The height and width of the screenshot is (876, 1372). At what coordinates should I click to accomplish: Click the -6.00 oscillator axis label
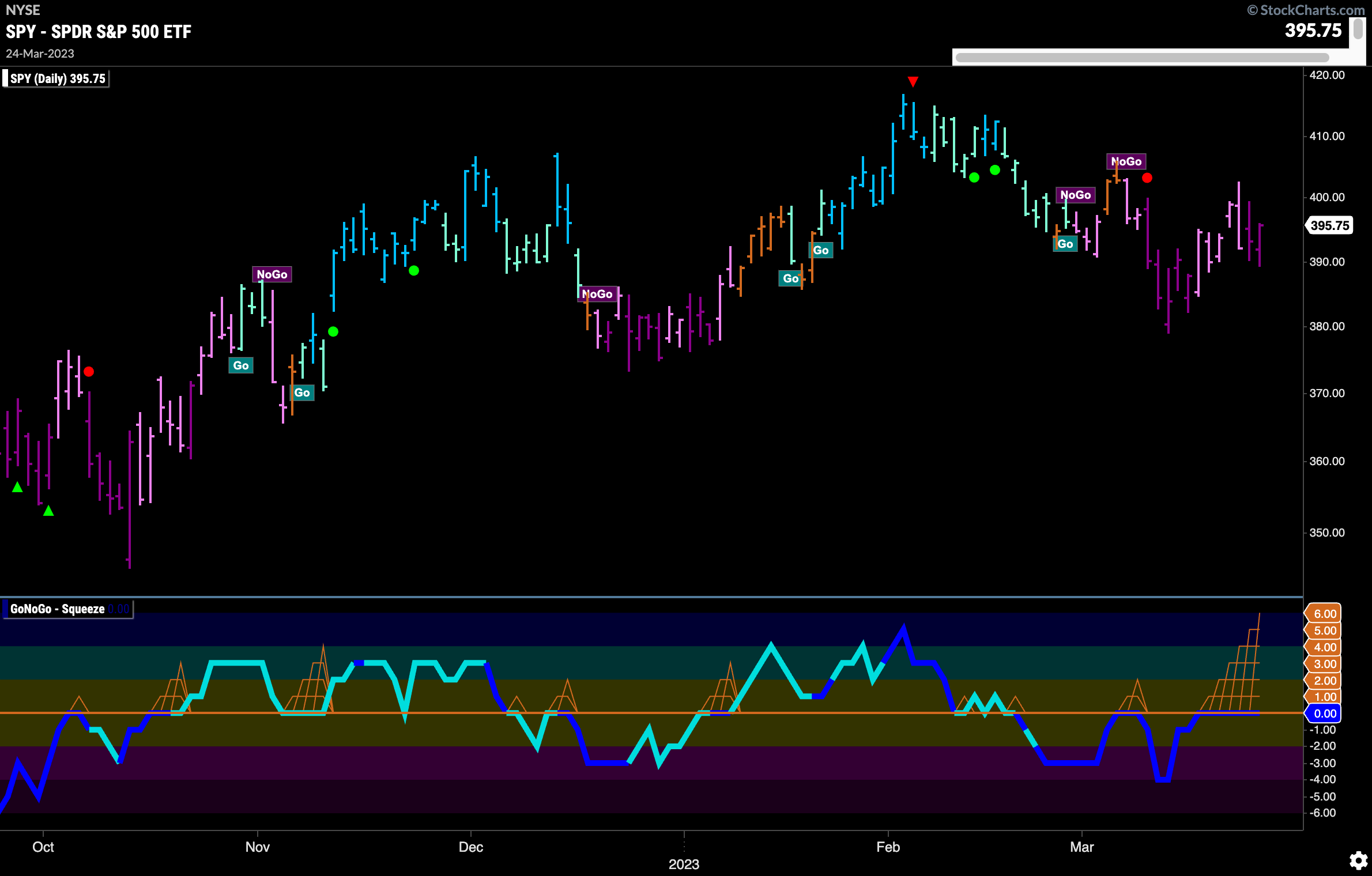pos(1322,813)
